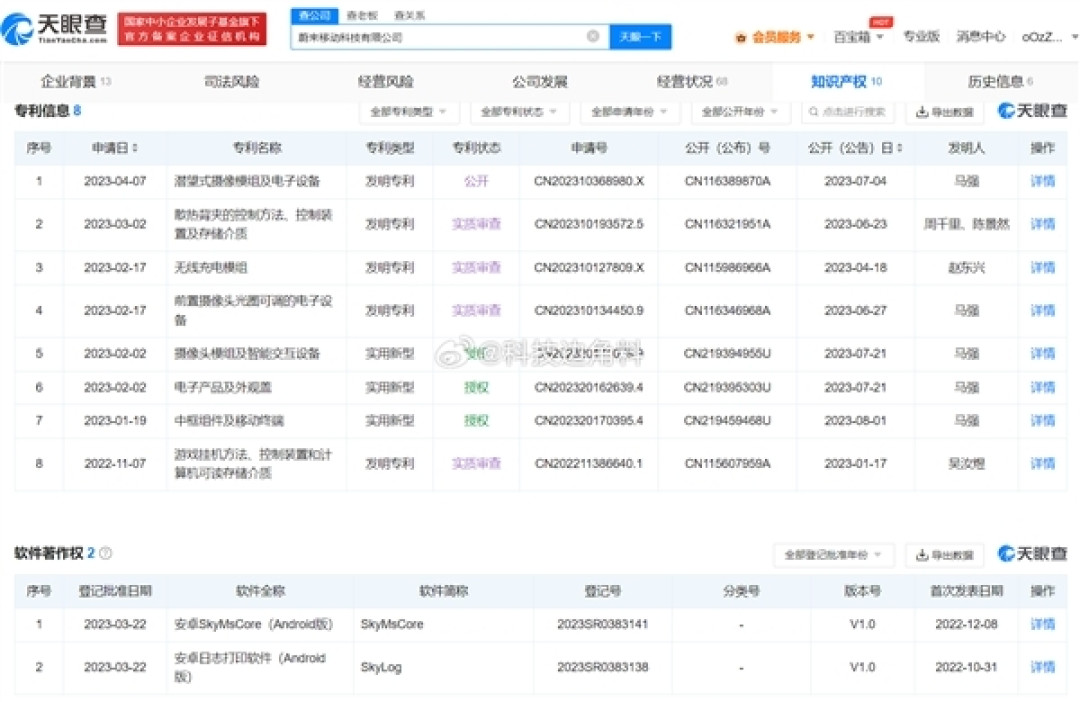Switch to the 历史信息 tab

(1000, 81)
